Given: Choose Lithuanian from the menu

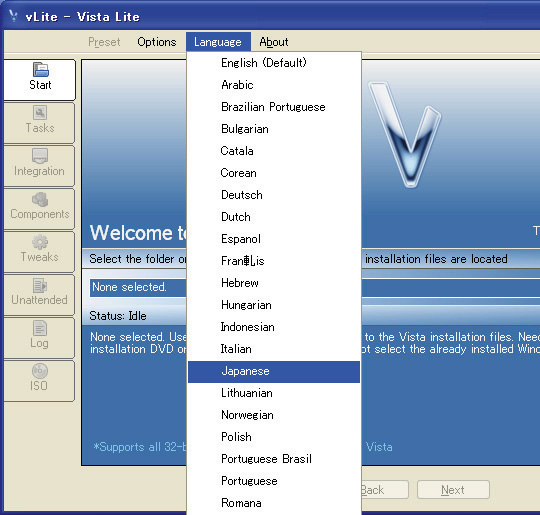Looking at the screenshot, I should 274,393.
